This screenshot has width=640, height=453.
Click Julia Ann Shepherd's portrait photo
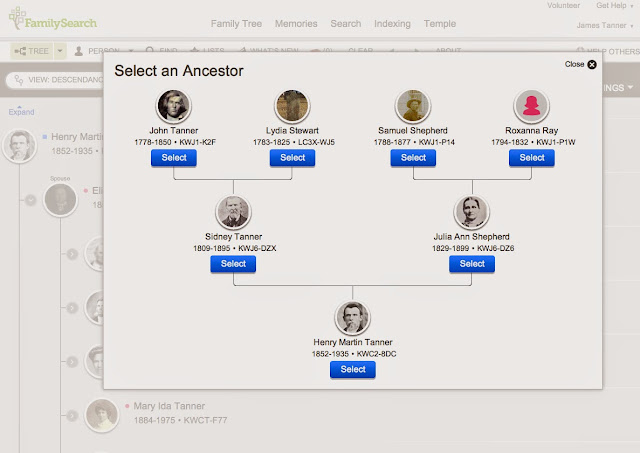[472, 212]
